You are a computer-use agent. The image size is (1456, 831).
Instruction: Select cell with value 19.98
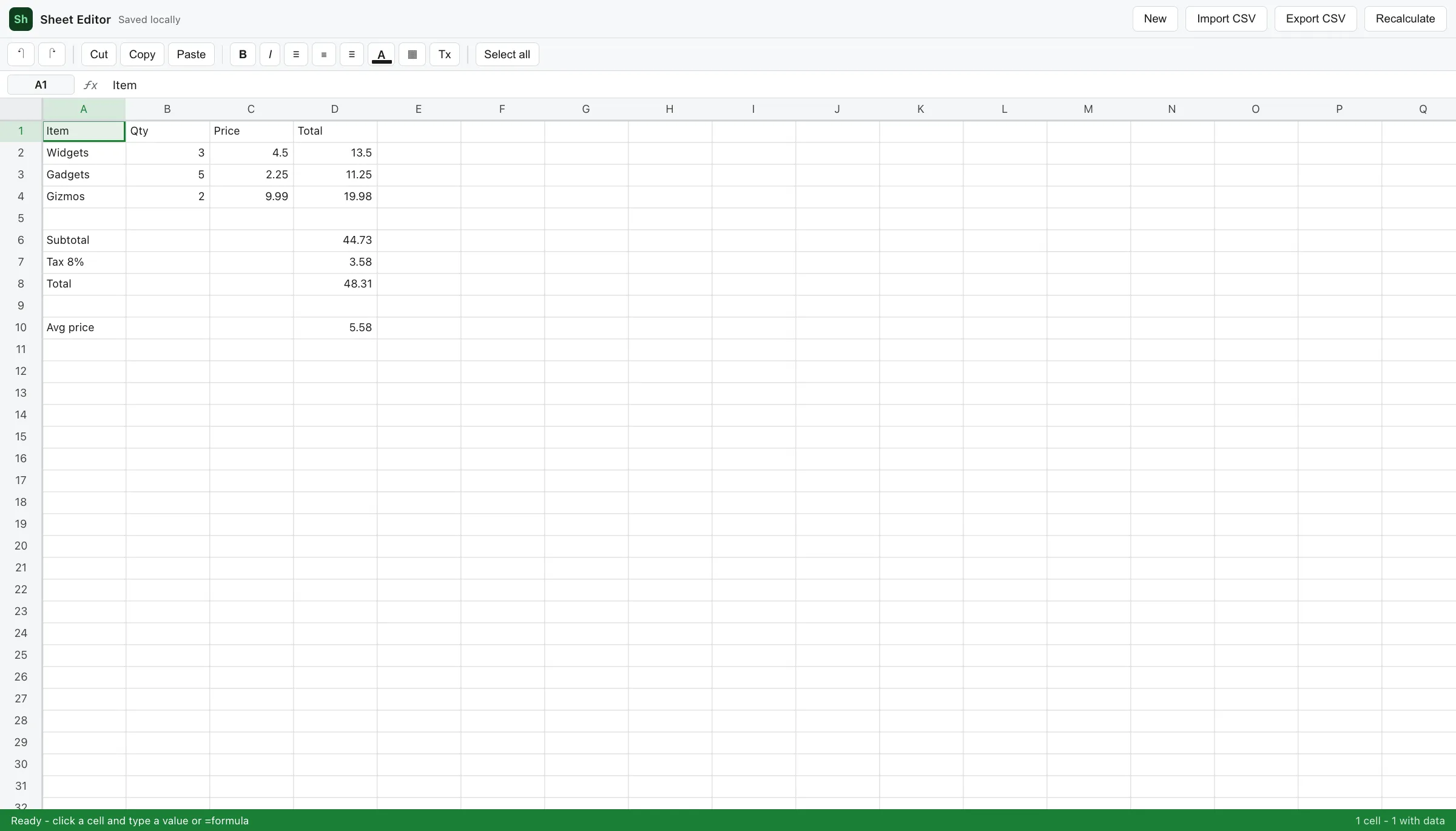(335, 197)
